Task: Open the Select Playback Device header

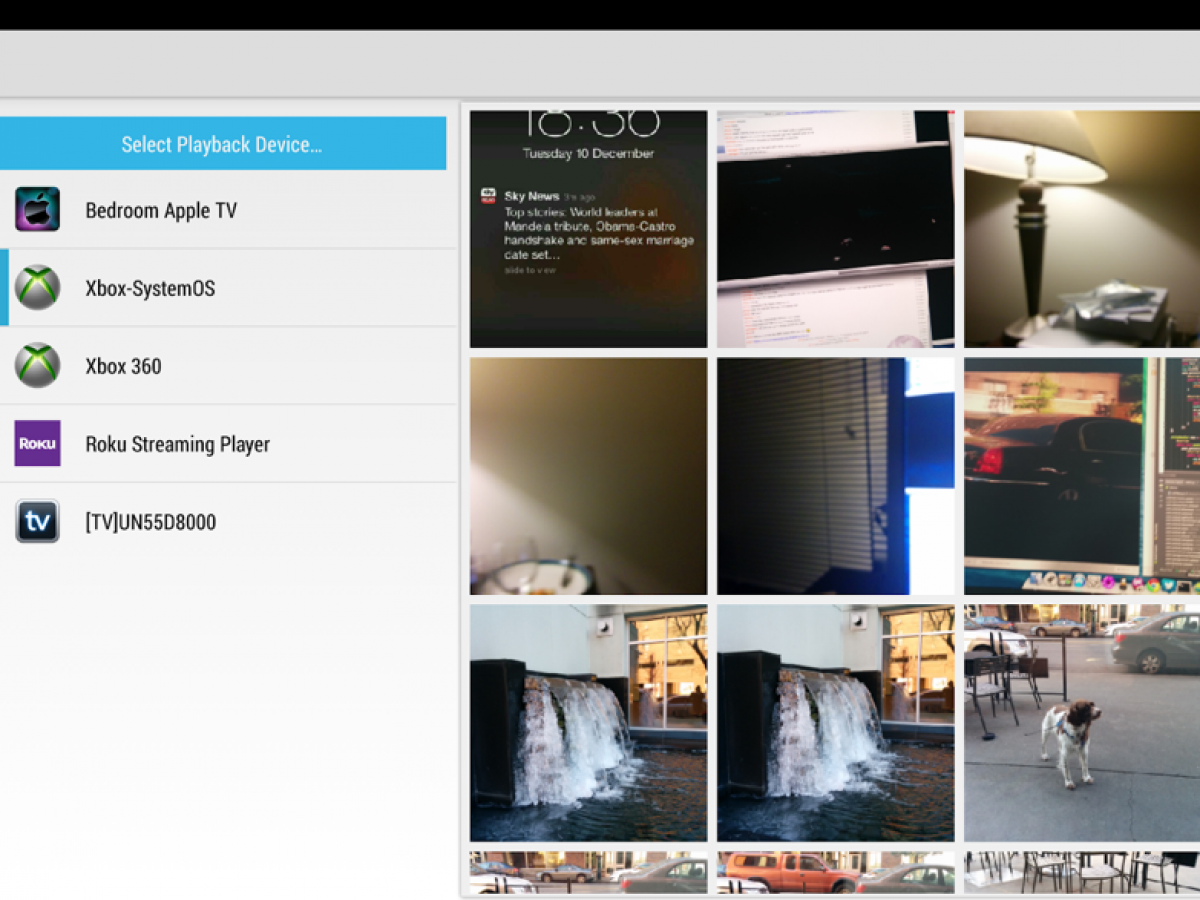Action: [222, 144]
